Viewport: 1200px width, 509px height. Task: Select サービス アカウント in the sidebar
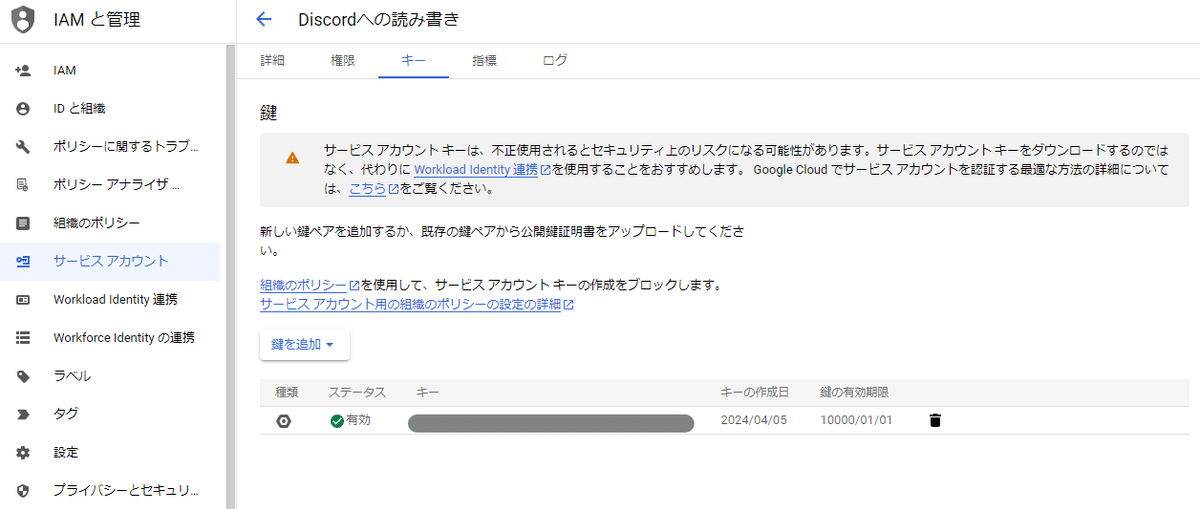110,261
